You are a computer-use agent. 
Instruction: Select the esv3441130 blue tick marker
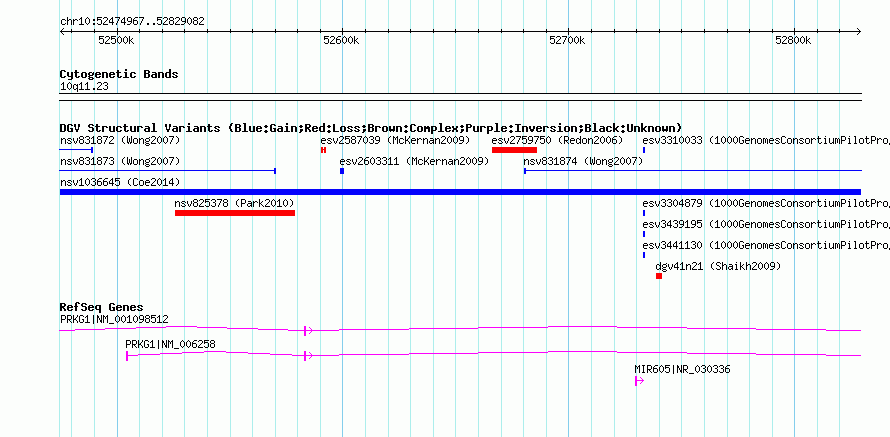[644, 255]
